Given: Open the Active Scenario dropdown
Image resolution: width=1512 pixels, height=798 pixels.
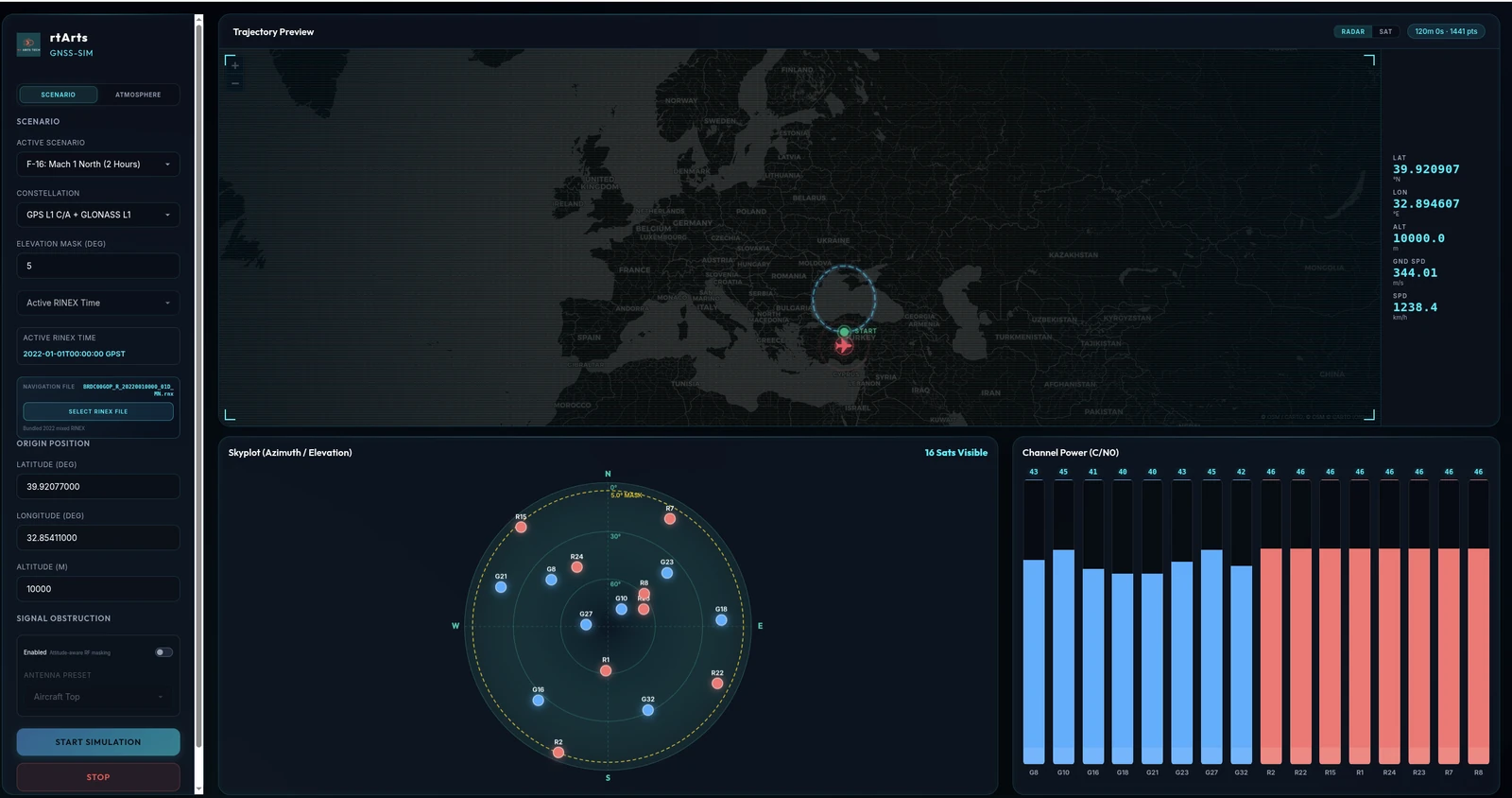Looking at the screenshot, I should click(x=98, y=165).
